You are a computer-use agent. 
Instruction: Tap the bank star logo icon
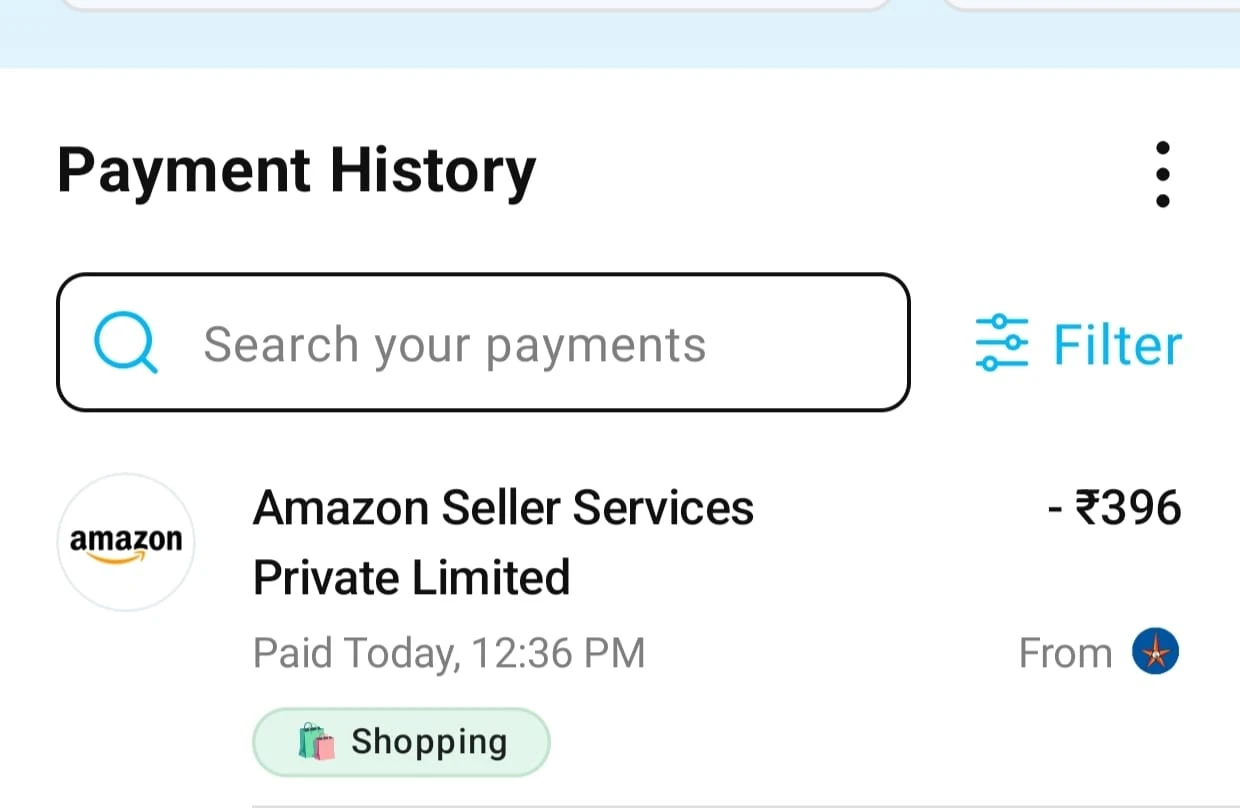1155,653
